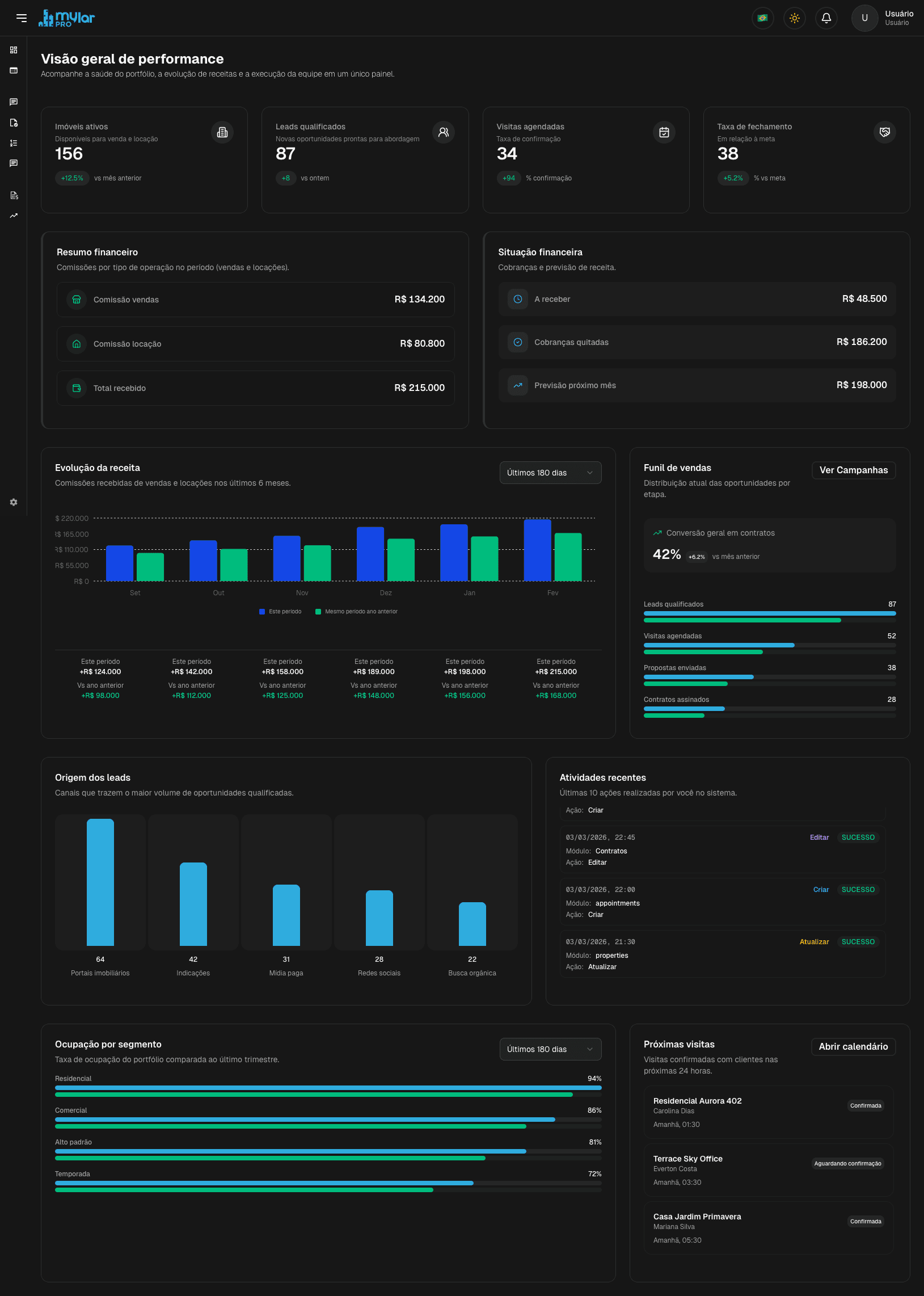
Task: Select the Contratos module link in recent activities
Action: pyautogui.click(x=611, y=851)
